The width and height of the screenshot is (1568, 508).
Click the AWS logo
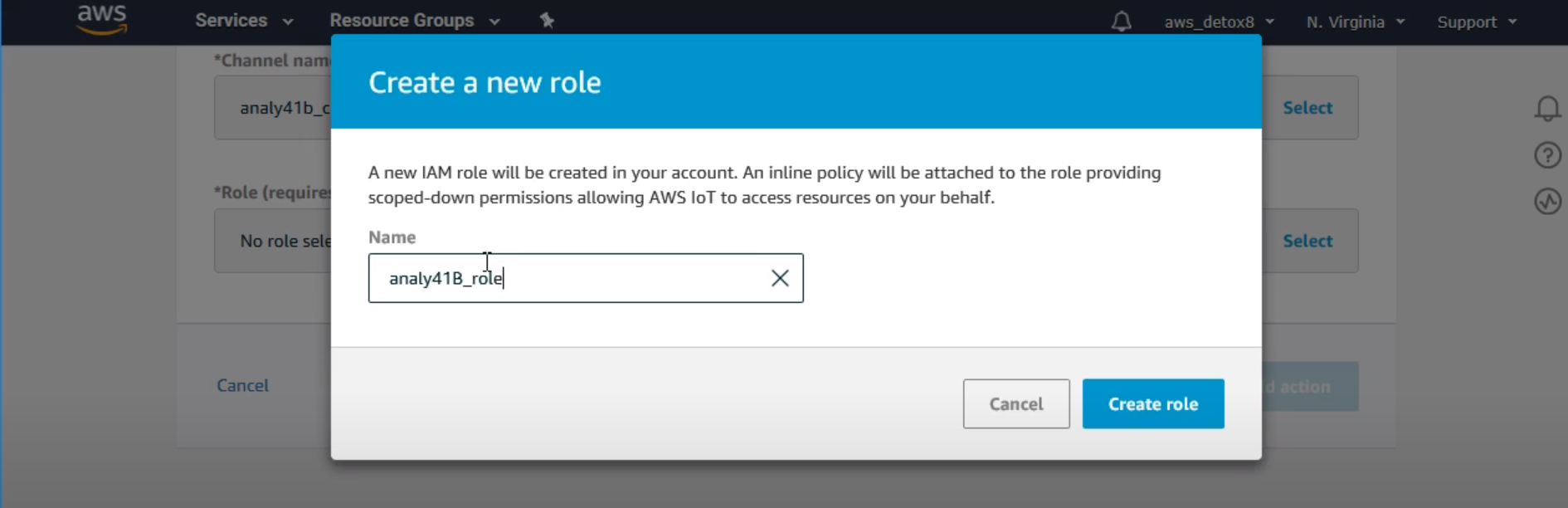(101, 18)
